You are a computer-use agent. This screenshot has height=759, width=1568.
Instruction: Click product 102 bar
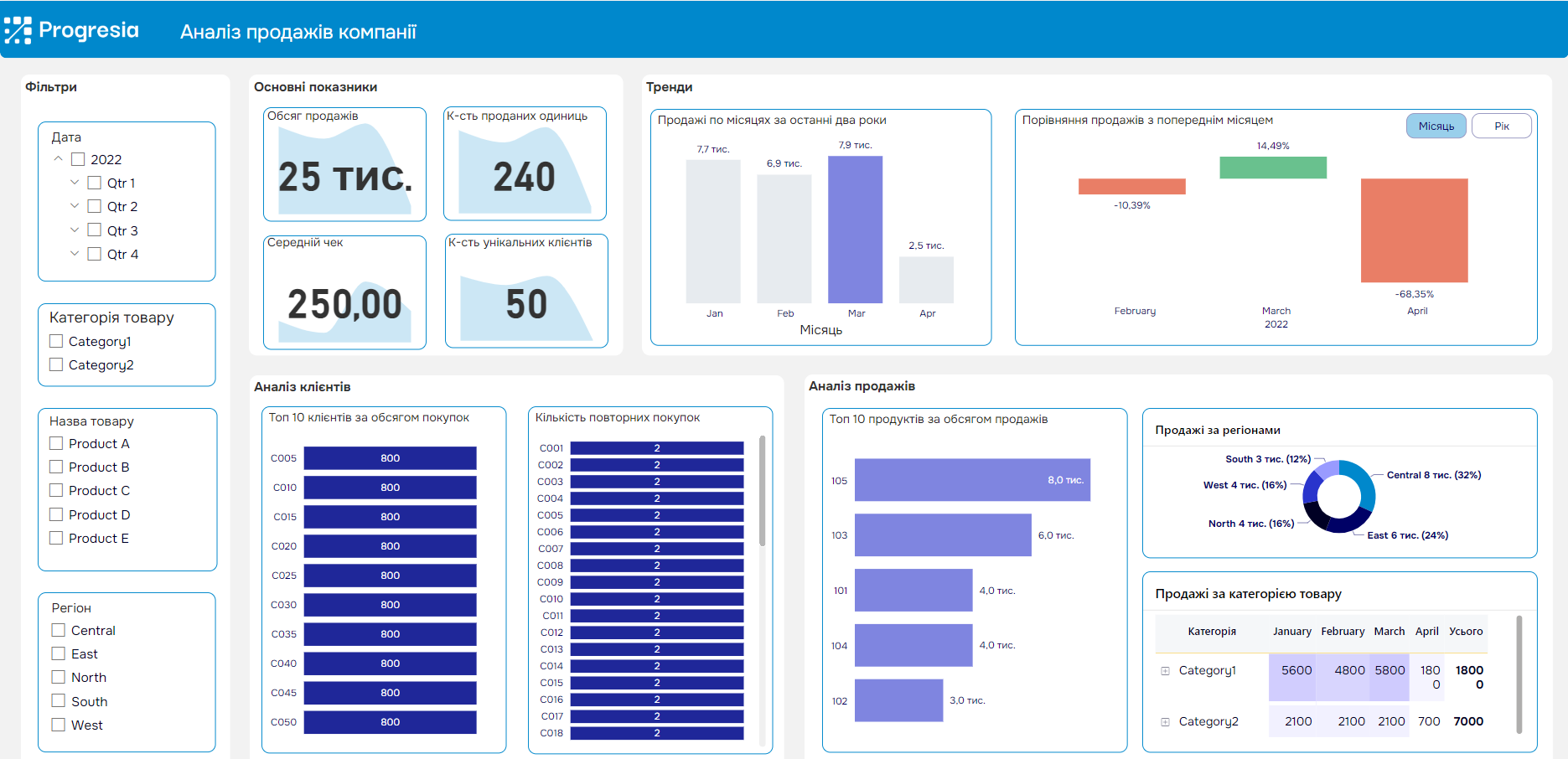pyautogui.click(x=898, y=700)
